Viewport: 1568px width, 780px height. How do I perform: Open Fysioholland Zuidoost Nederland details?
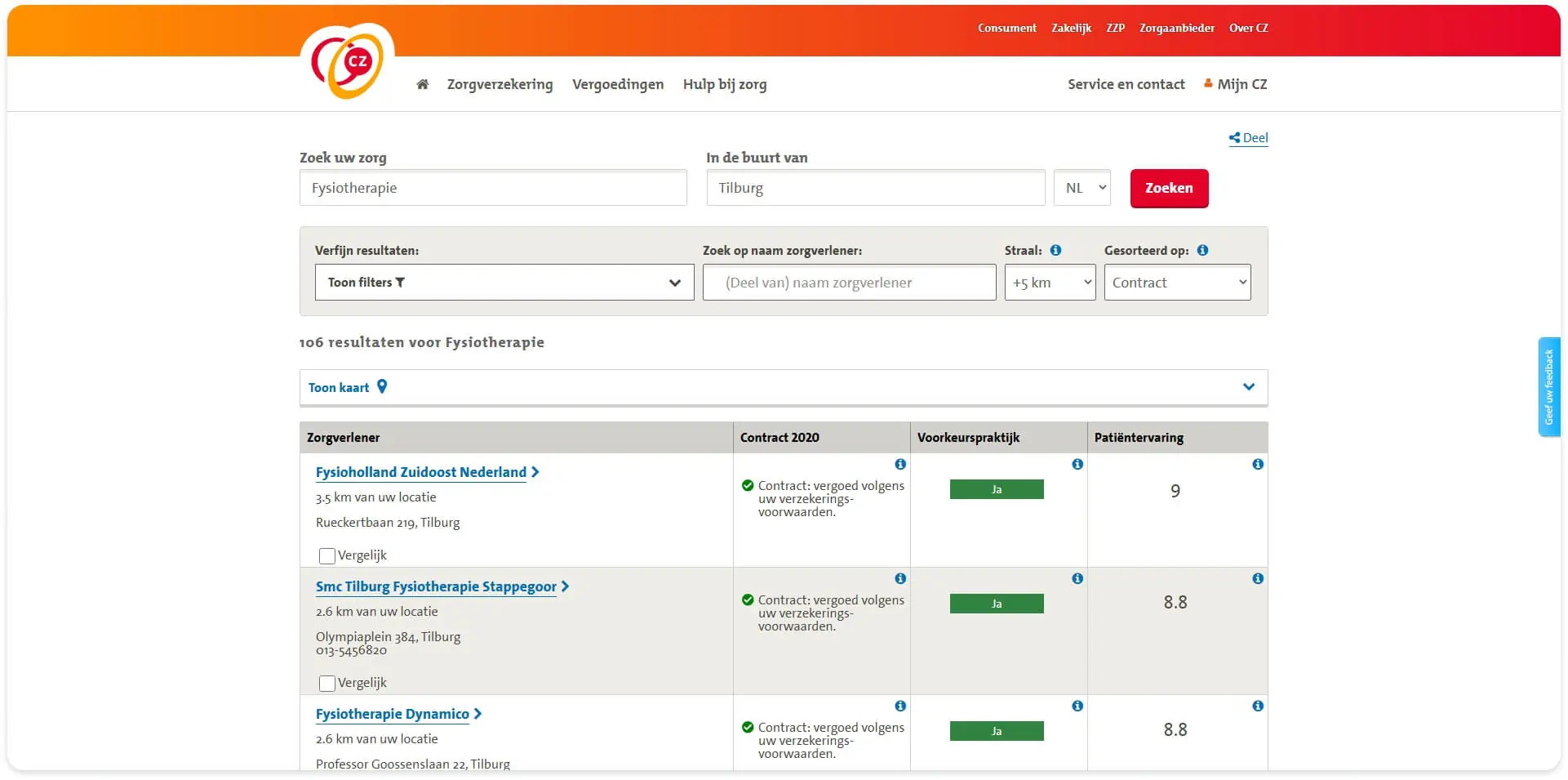[x=421, y=472]
